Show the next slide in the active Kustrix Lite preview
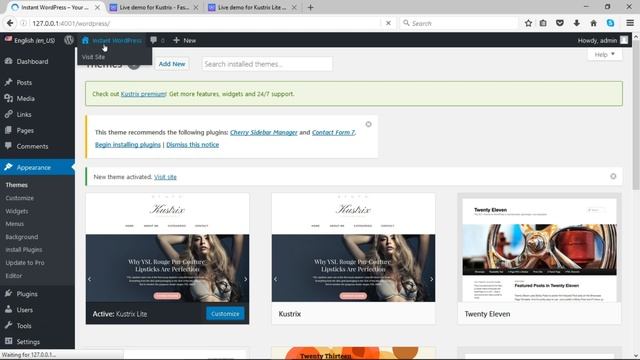The width and height of the screenshot is (640, 360). 246,279
